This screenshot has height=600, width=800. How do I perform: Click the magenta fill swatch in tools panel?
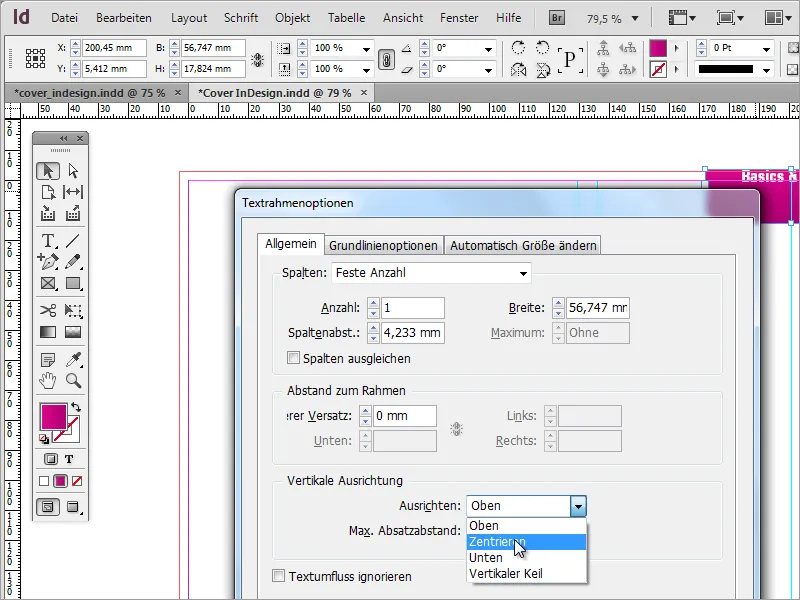coord(54,416)
